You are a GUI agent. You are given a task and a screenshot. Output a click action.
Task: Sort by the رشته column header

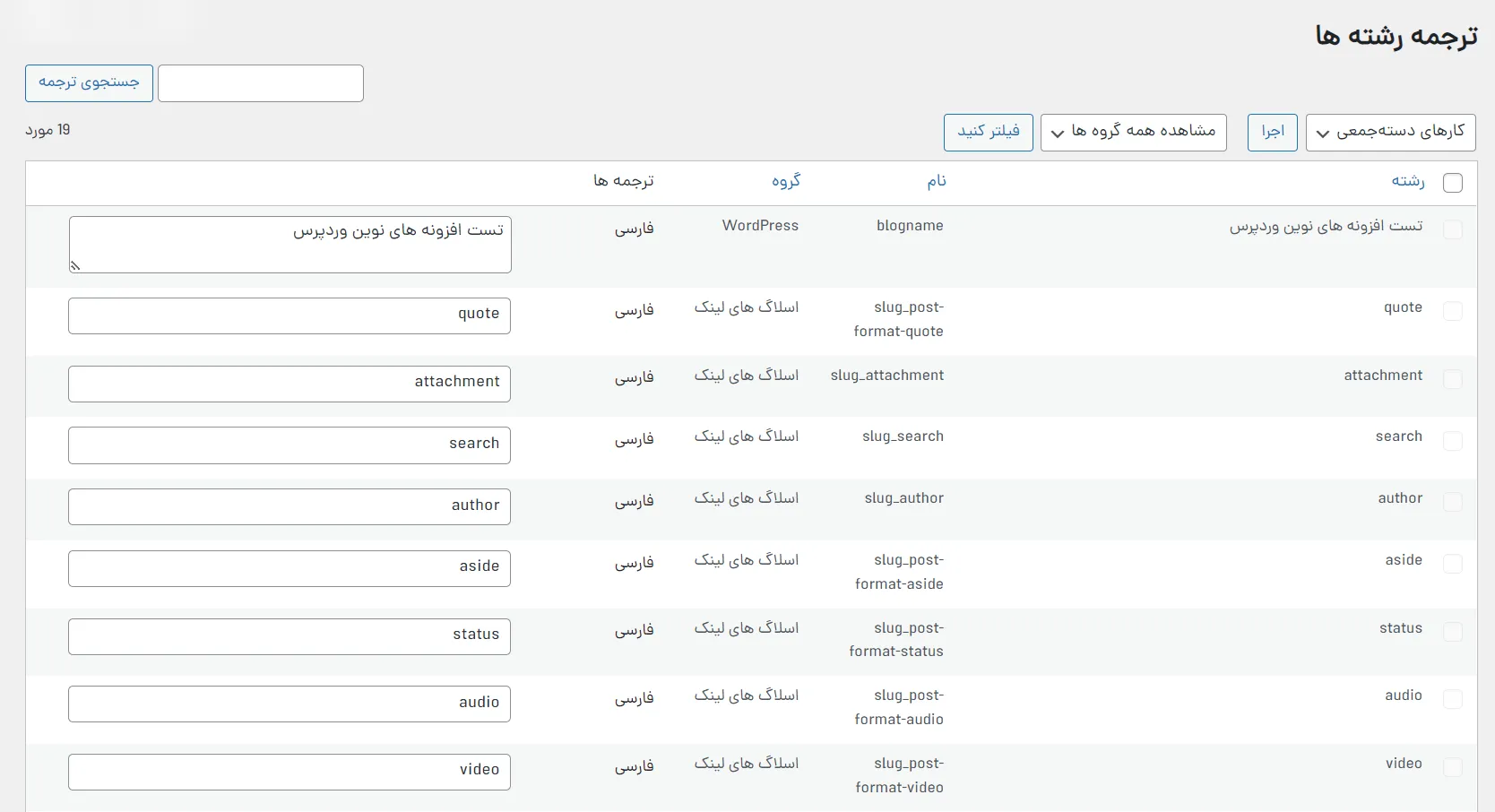pyautogui.click(x=1408, y=182)
